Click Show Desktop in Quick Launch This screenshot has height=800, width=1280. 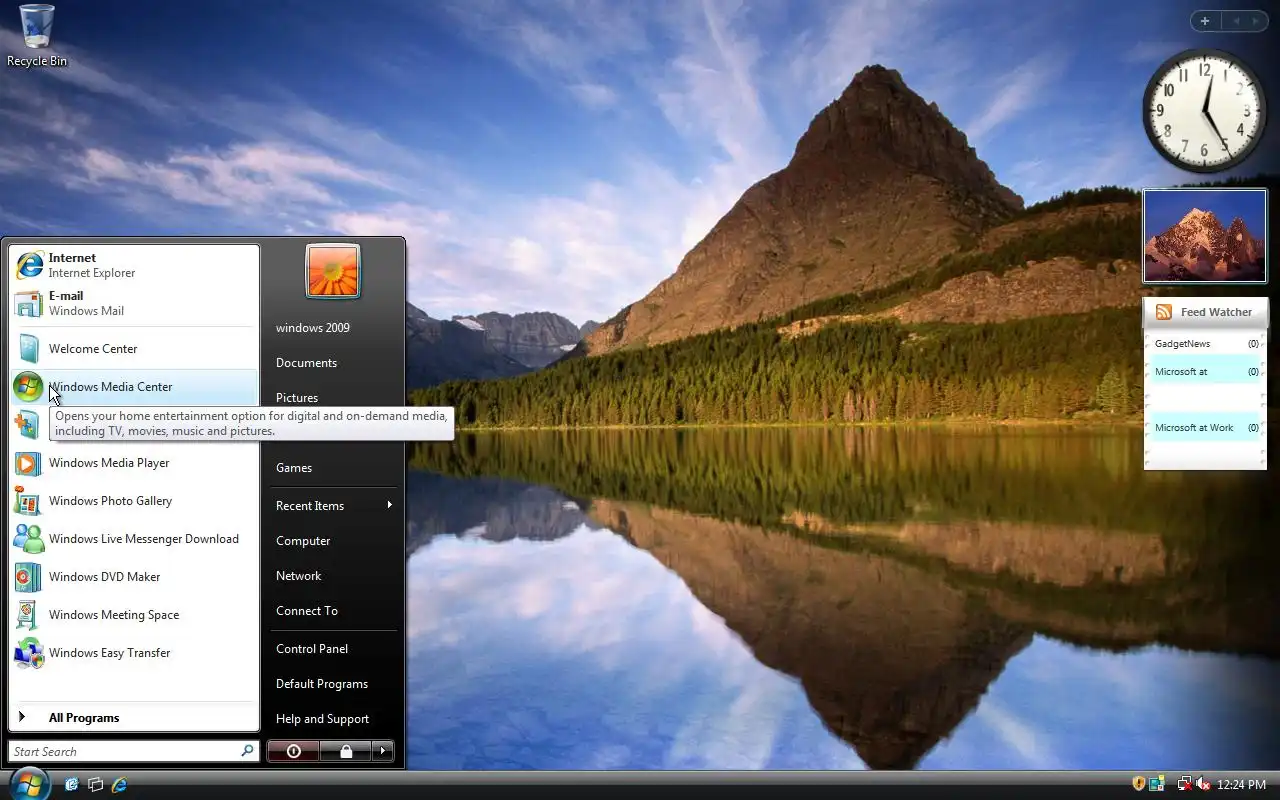click(72, 784)
